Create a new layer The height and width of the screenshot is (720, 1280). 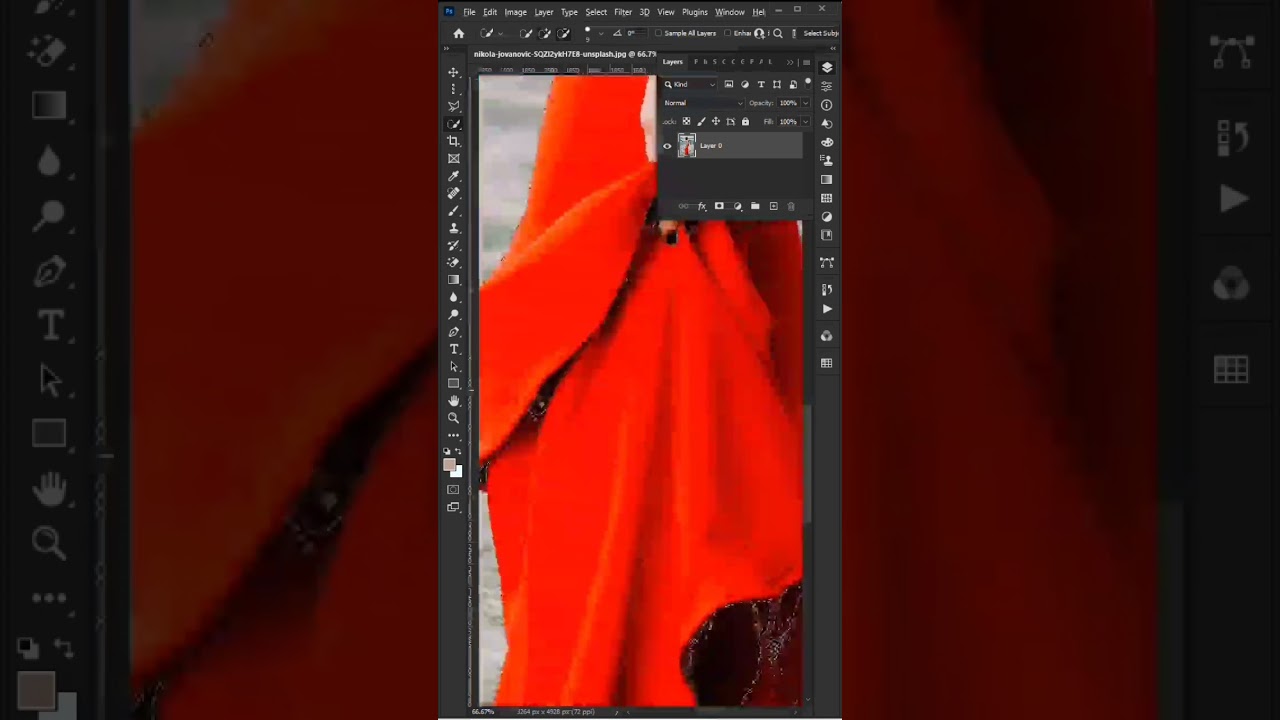pos(773,206)
